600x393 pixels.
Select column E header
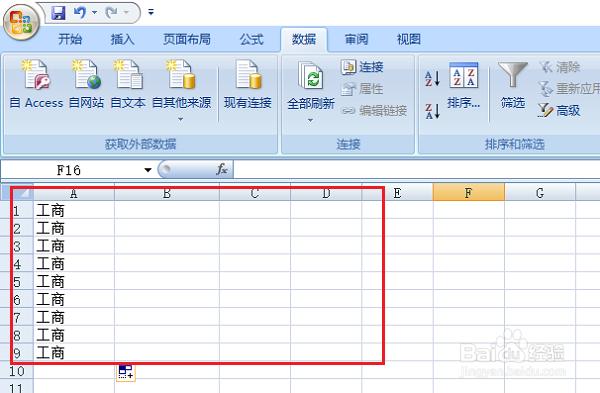click(397, 193)
